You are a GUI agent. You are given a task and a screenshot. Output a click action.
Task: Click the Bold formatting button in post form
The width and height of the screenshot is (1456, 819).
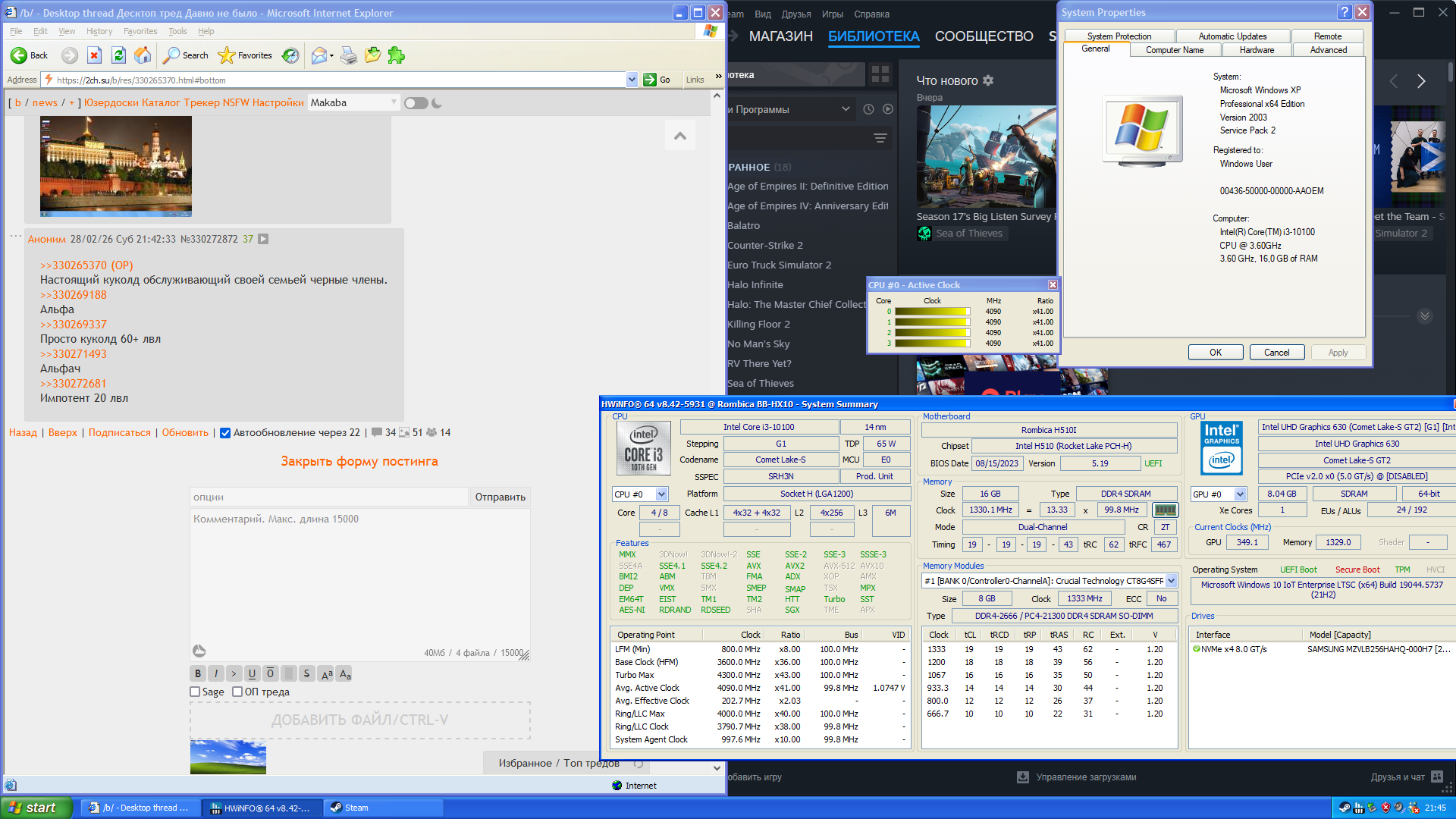point(198,673)
